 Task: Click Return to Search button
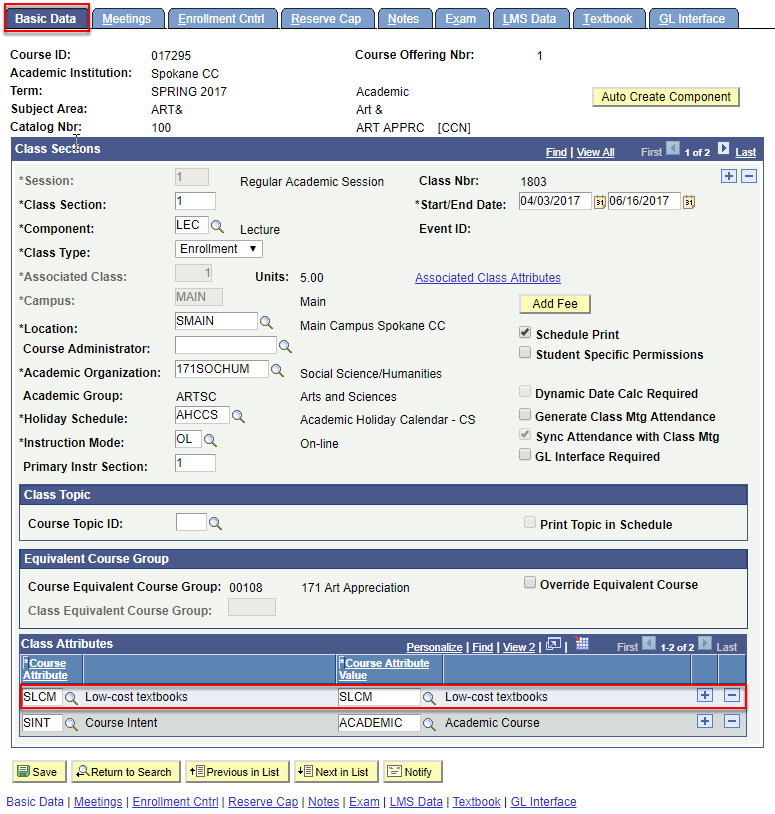[x=125, y=772]
